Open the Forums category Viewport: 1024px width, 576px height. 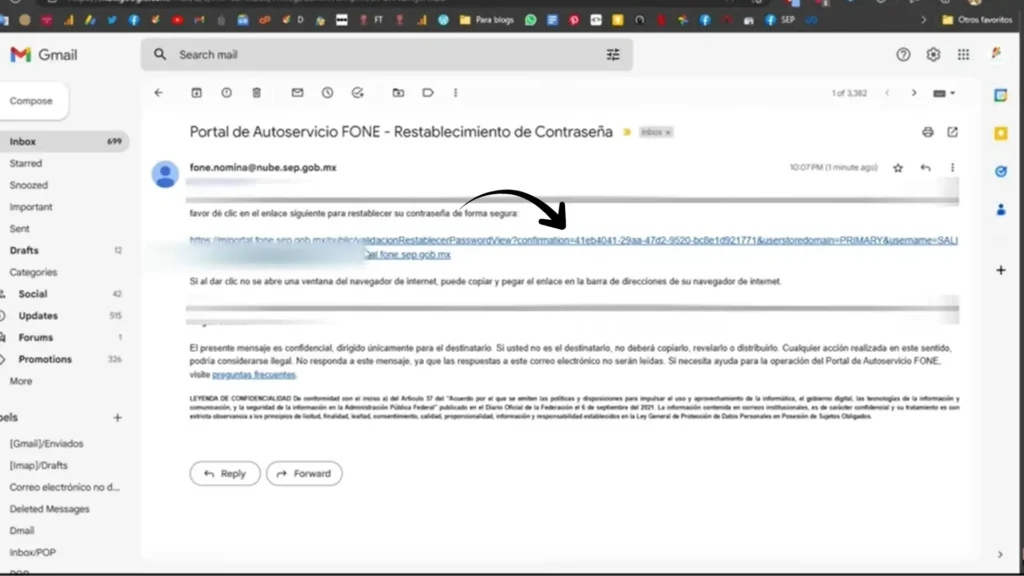pos(36,337)
